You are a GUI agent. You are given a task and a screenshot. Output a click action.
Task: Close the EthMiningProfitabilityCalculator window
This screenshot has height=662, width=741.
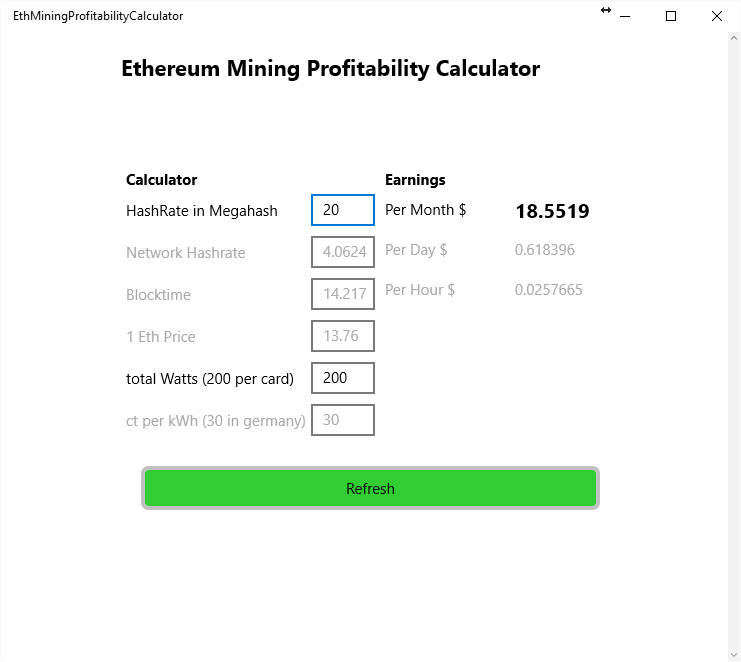tap(716, 16)
